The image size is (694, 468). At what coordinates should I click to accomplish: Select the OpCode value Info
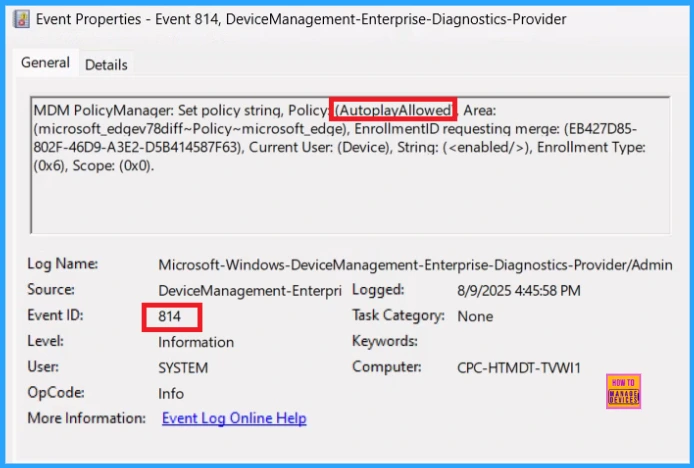pyautogui.click(x=171, y=393)
